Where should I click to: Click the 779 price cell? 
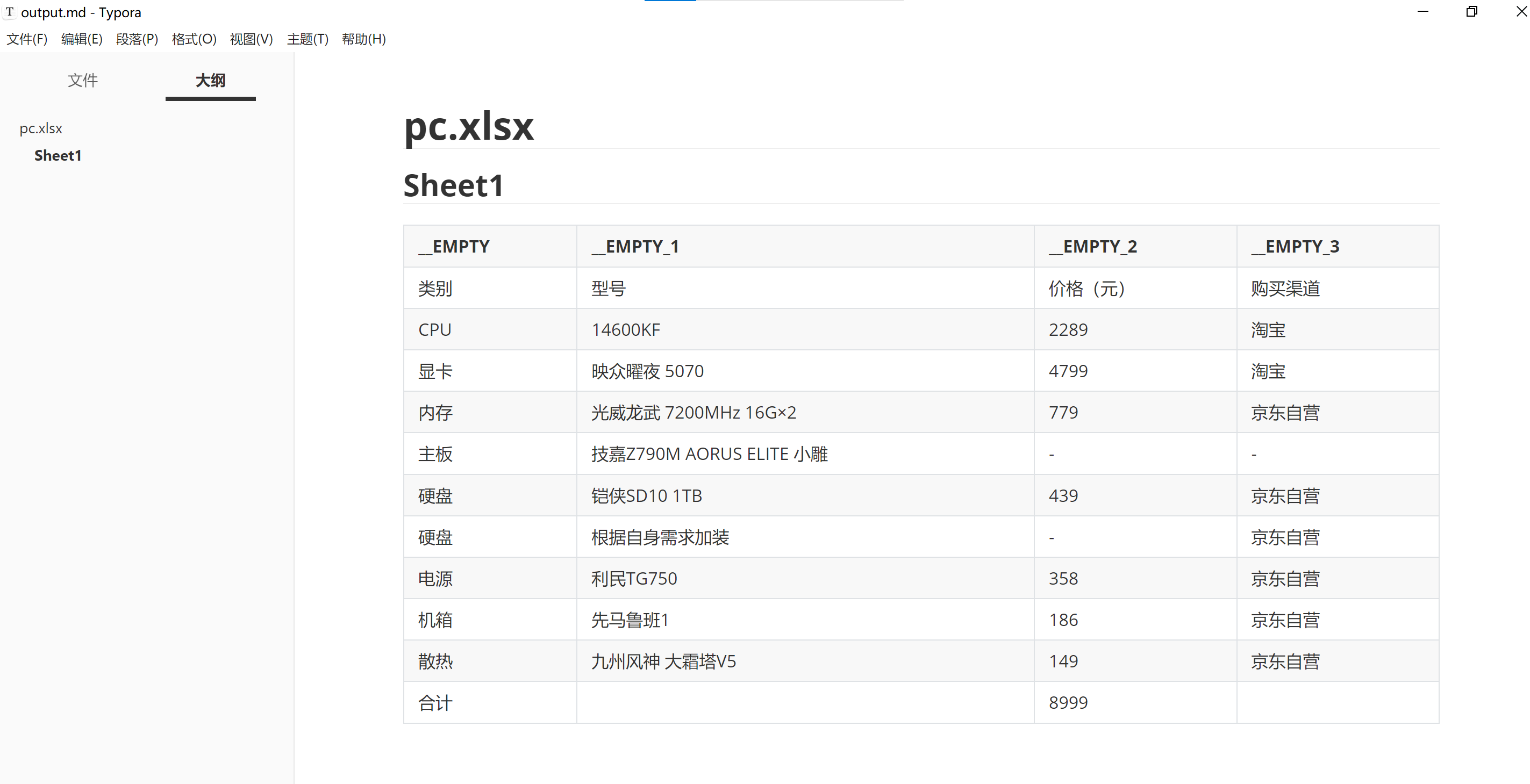(x=1135, y=413)
